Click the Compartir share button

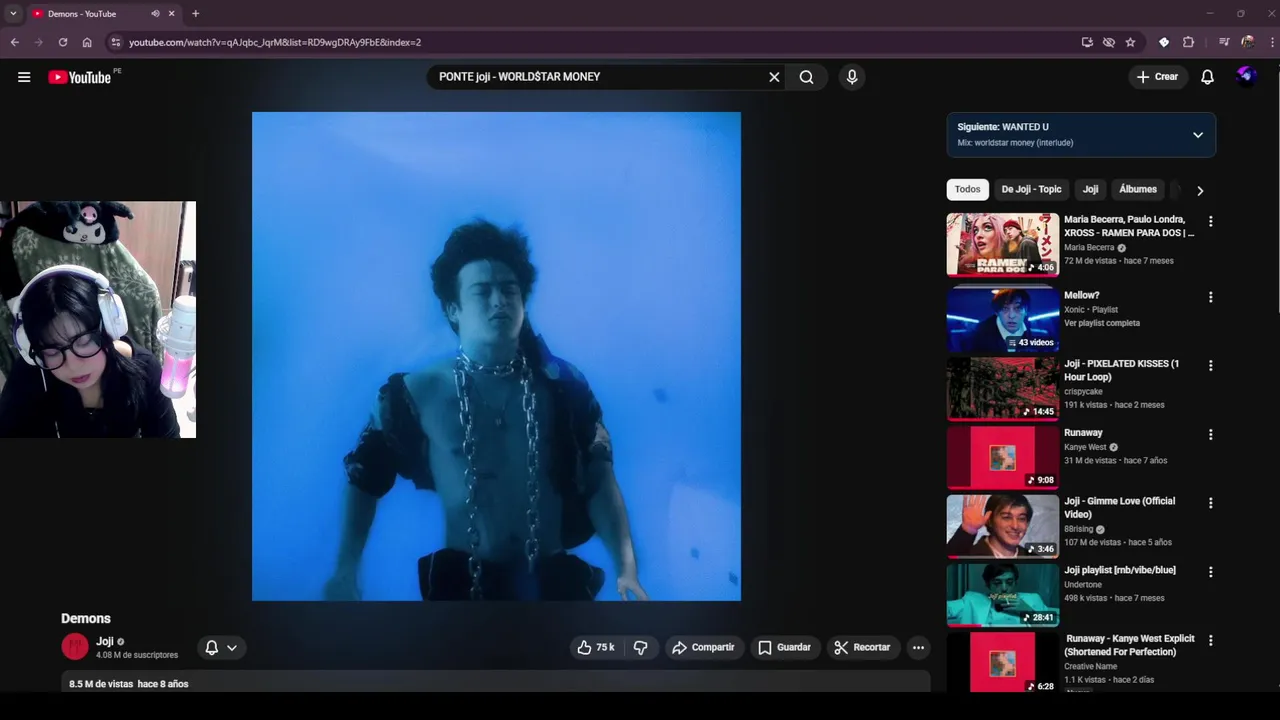[703, 647]
